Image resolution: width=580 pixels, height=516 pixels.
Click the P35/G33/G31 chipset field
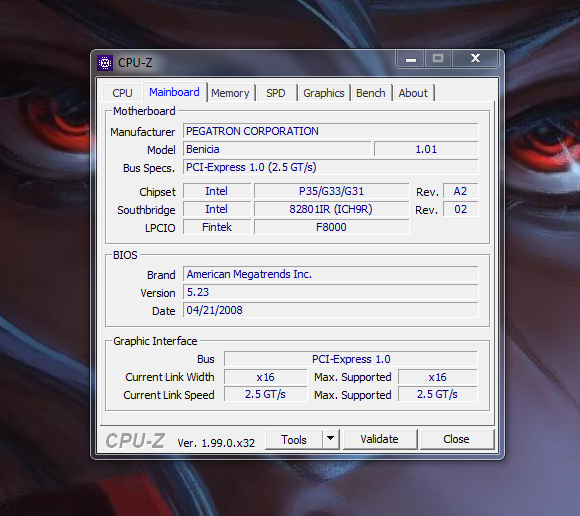coord(331,191)
